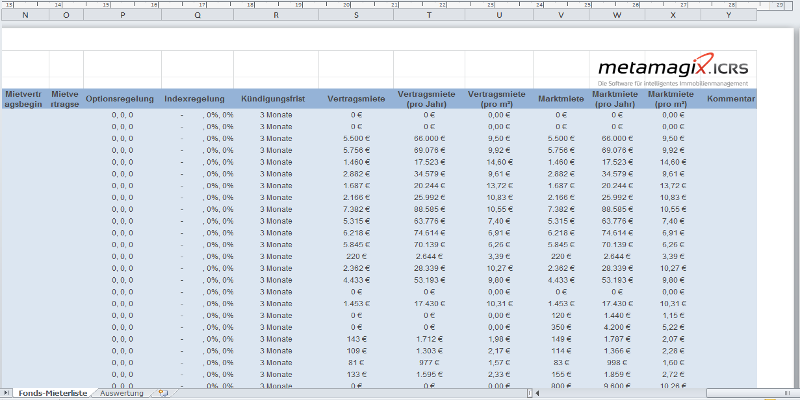Click the horizontal scrollbar left arrow

538,393
